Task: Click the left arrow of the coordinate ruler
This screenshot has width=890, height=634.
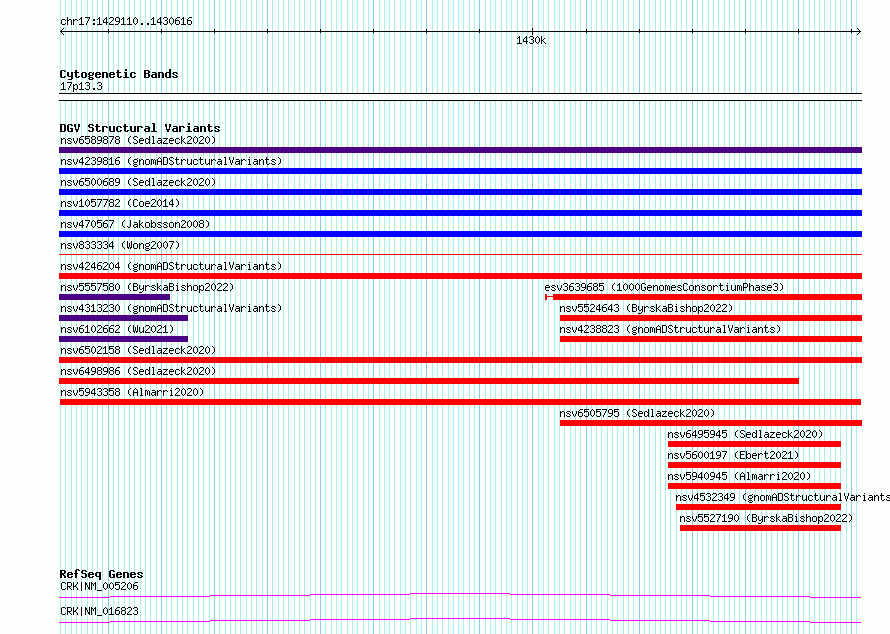Action: [62, 32]
